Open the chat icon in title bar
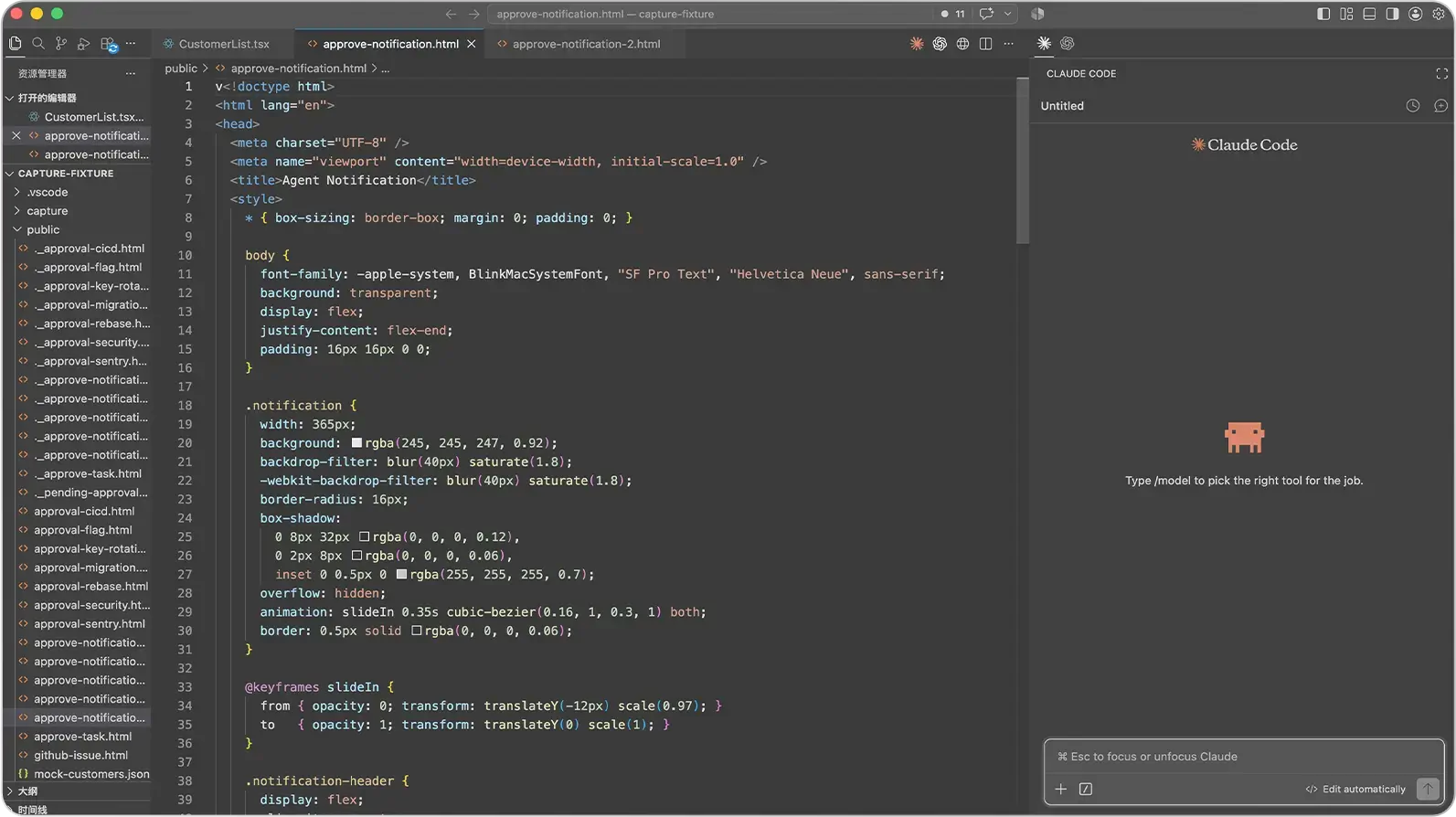Viewport: 1456px width, 817px height. [x=986, y=14]
